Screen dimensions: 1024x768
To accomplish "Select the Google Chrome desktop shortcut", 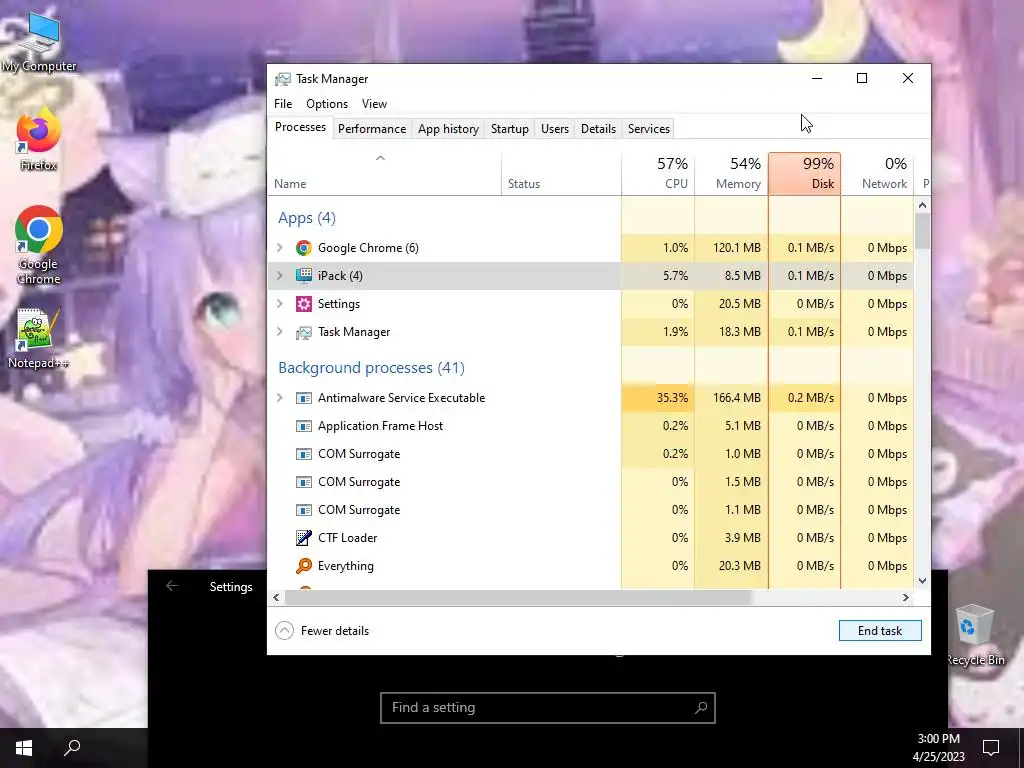I will [x=39, y=246].
